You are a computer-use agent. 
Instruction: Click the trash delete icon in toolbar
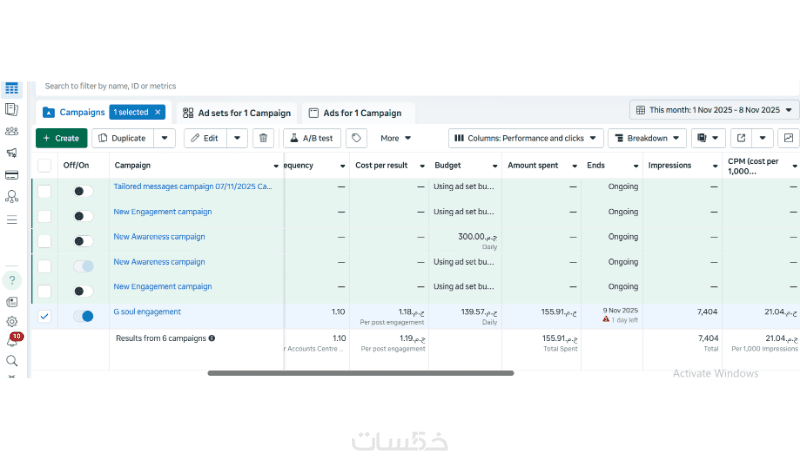[x=263, y=138]
